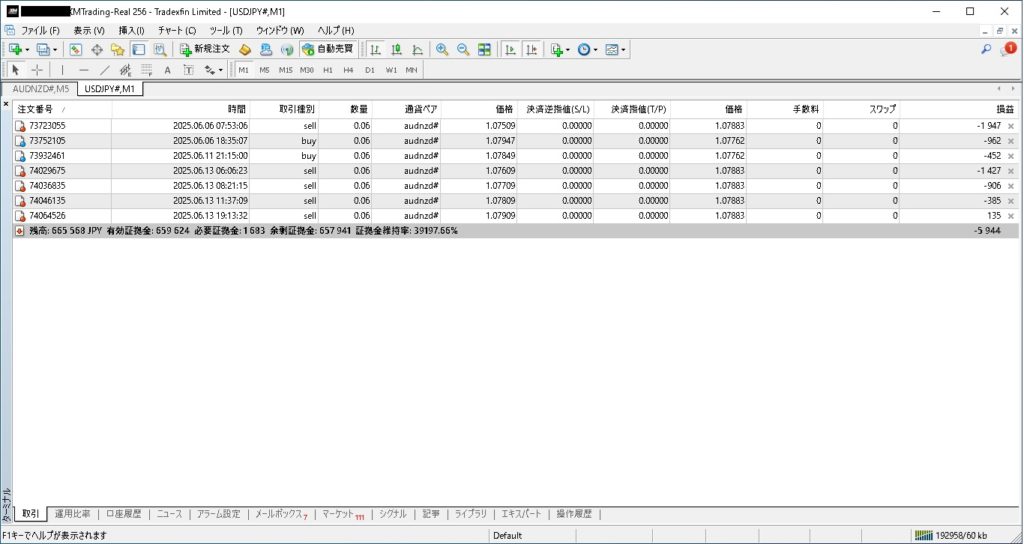Image resolution: width=1024 pixels, height=544 pixels.
Task: Toggle the M1 timeframe button
Action: [x=245, y=70]
